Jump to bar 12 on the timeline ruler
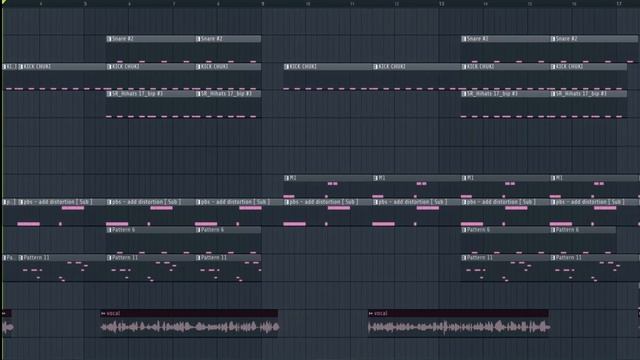640x360 pixels. coord(397,4)
